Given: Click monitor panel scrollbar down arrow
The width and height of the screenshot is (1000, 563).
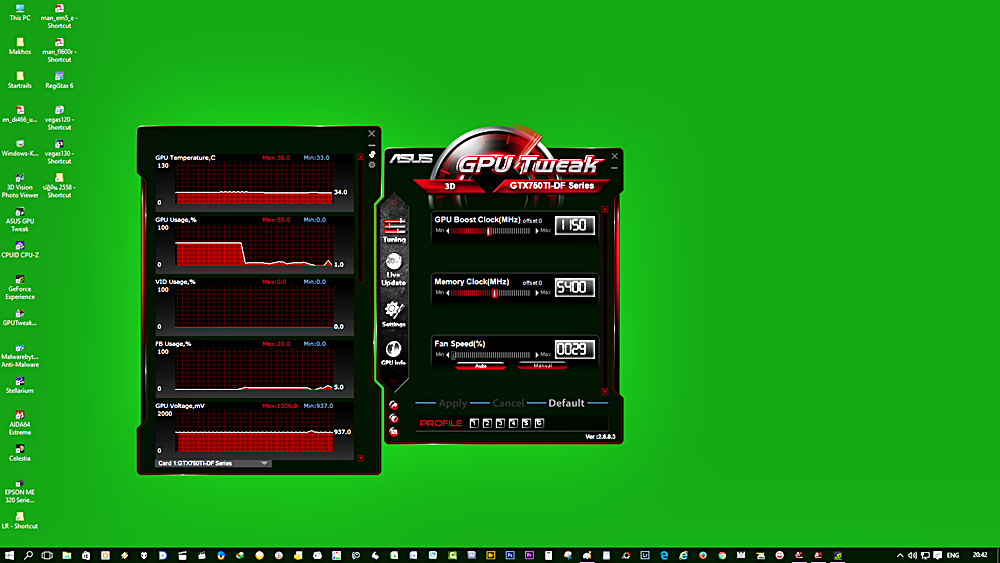Looking at the screenshot, I should coord(360,458).
